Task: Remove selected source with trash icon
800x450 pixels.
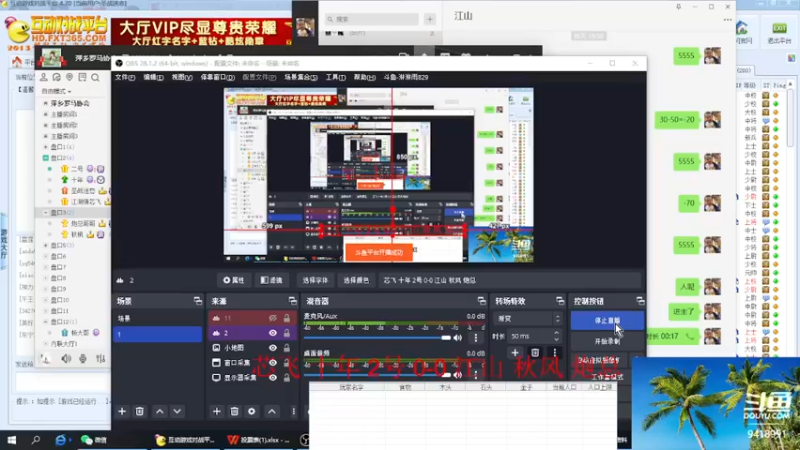Action: (x=234, y=411)
